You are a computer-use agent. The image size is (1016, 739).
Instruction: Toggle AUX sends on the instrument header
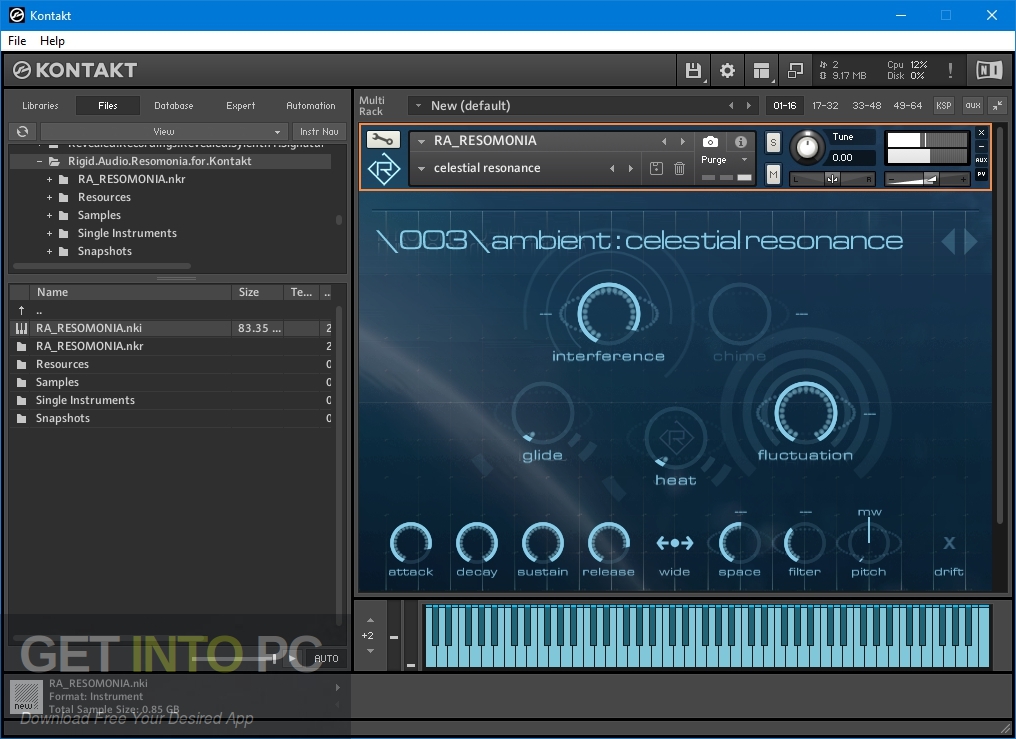click(x=981, y=160)
